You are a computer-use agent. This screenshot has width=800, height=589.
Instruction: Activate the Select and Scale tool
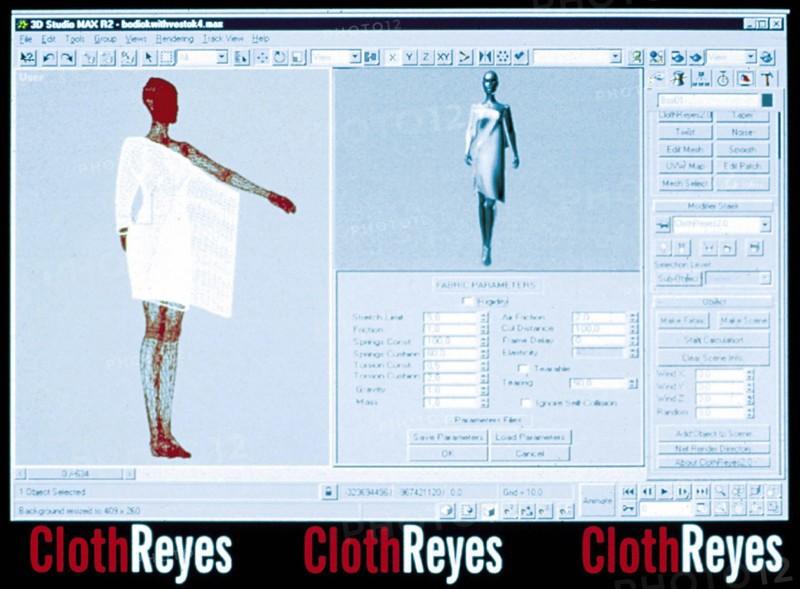point(298,58)
